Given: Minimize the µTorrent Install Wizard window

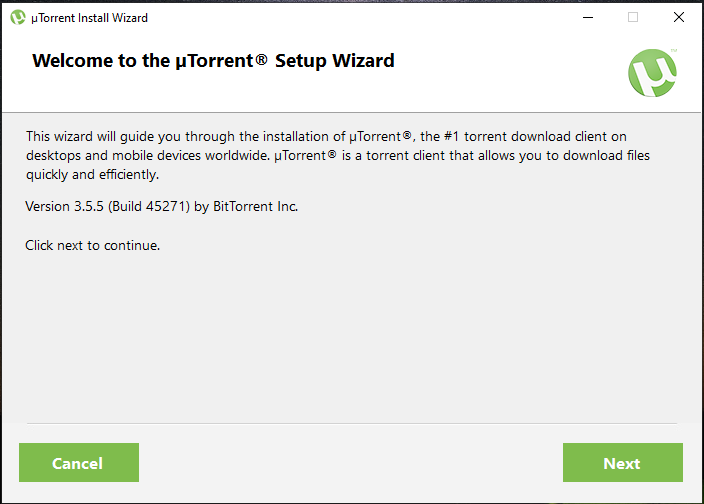Looking at the screenshot, I should pos(588,17).
